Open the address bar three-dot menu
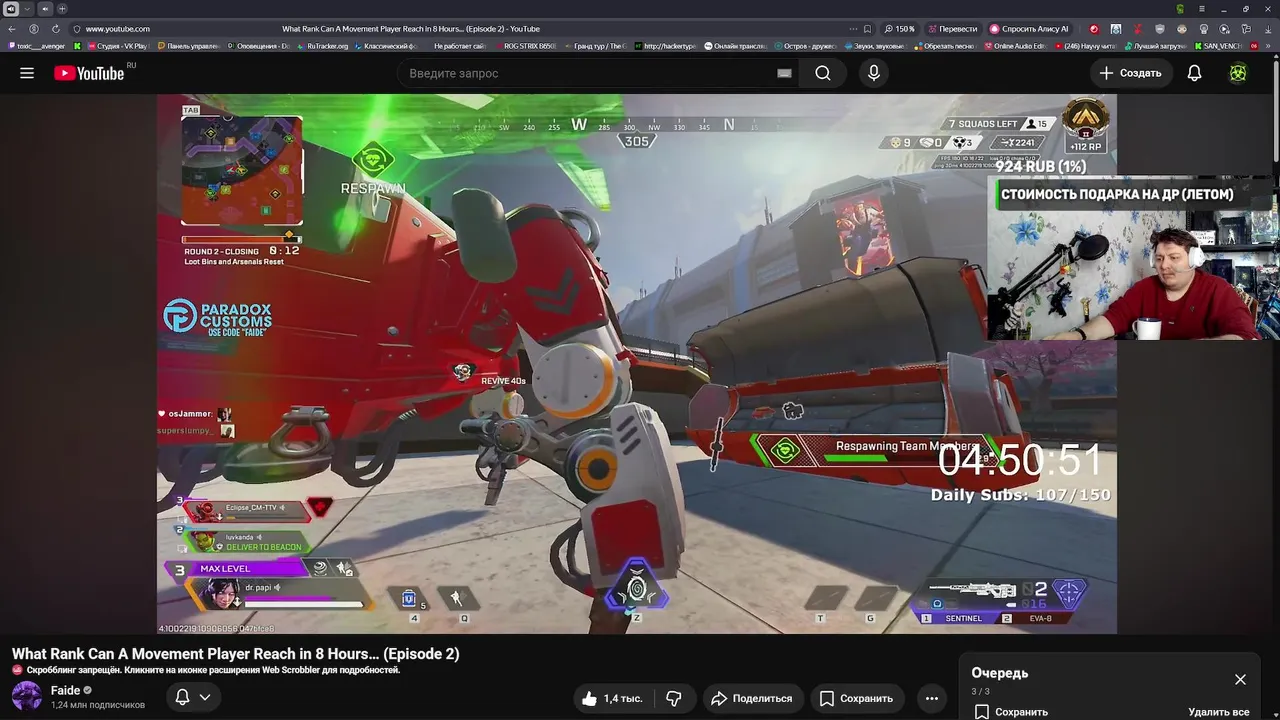 click(853, 29)
